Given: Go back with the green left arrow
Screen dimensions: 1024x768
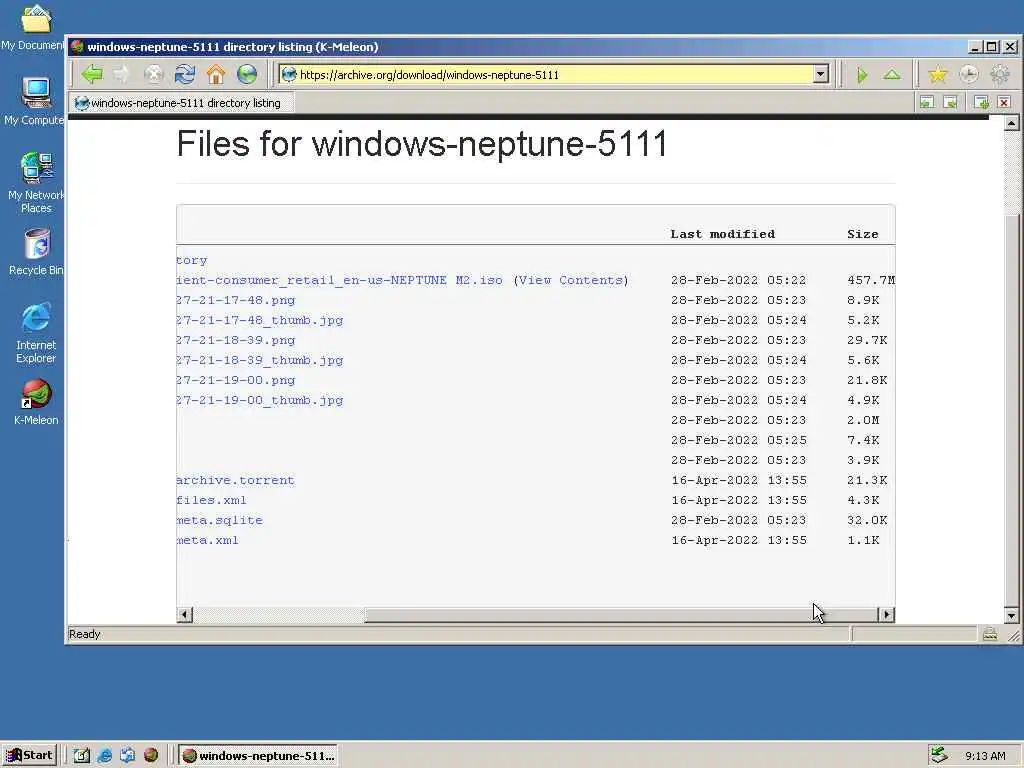Looking at the screenshot, I should [x=92, y=74].
